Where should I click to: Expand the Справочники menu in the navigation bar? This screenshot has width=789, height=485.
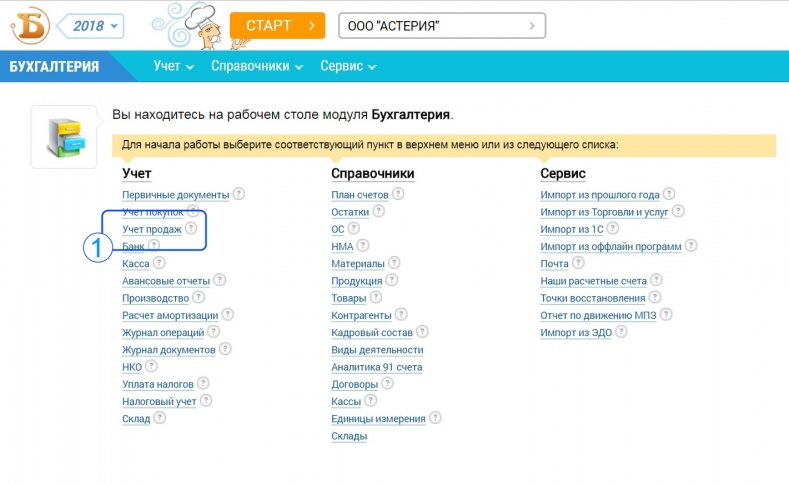pos(256,66)
